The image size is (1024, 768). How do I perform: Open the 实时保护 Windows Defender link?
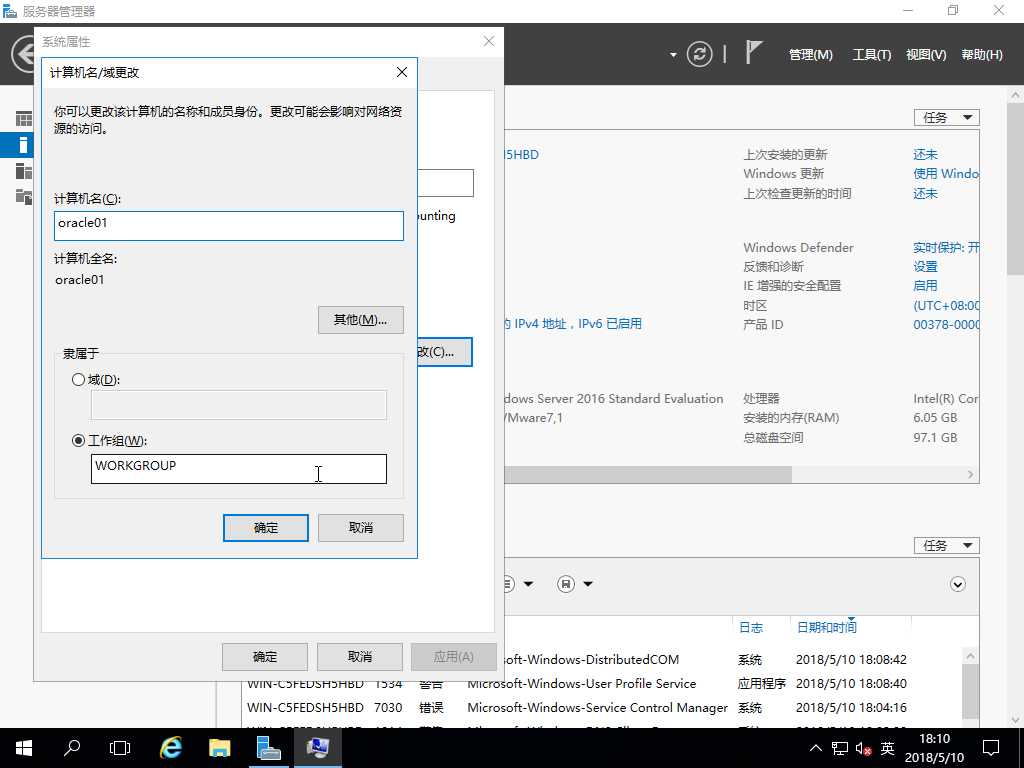pyautogui.click(x=946, y=248)
